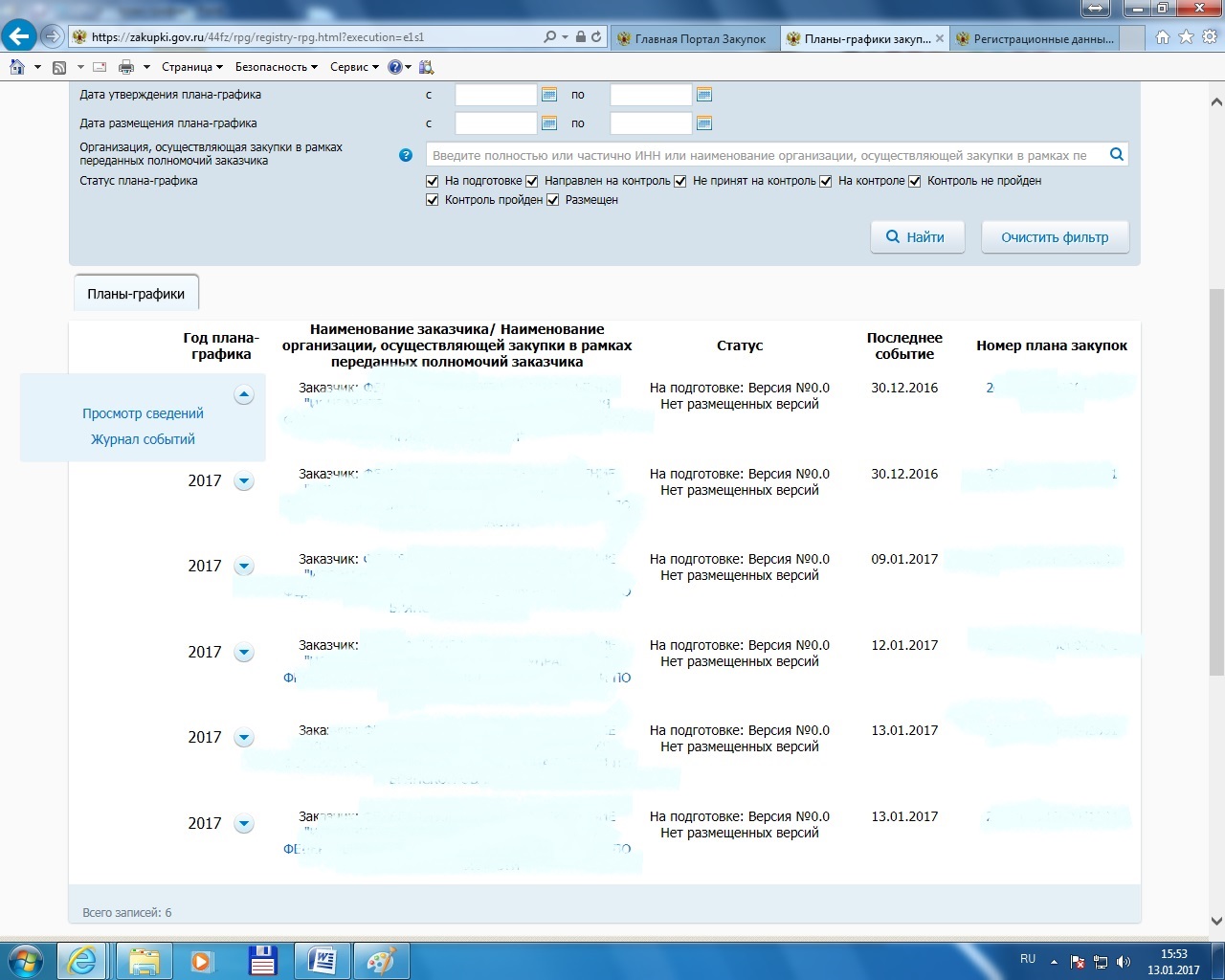Open Internet Explorer from the taskbar
Viewport: 1225px width, 980px height.
tap(82, 960)
